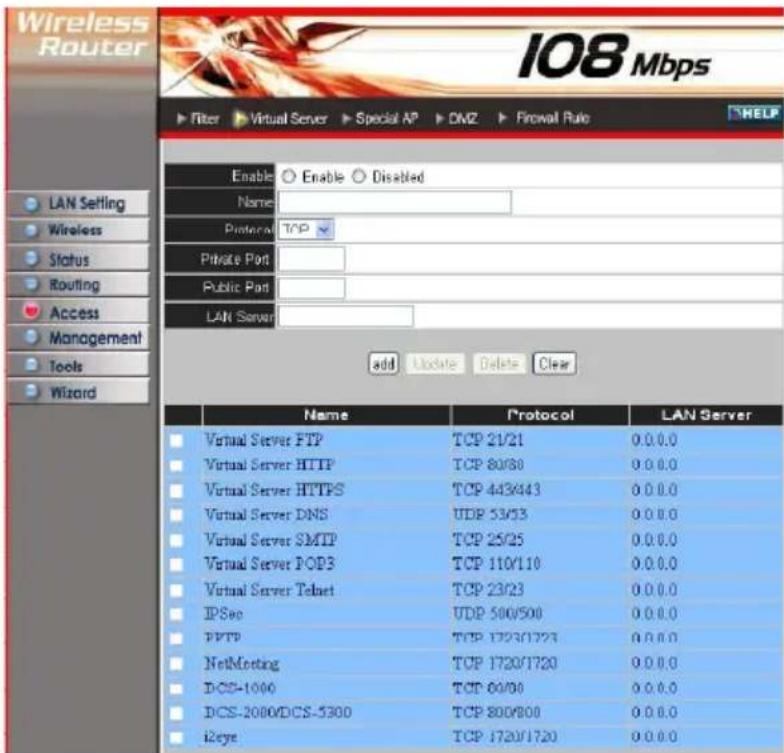Viewport: 784px width, 753px height.
Task: Click the arrow icon beside Virtual Server
Action: coord(240,119)
